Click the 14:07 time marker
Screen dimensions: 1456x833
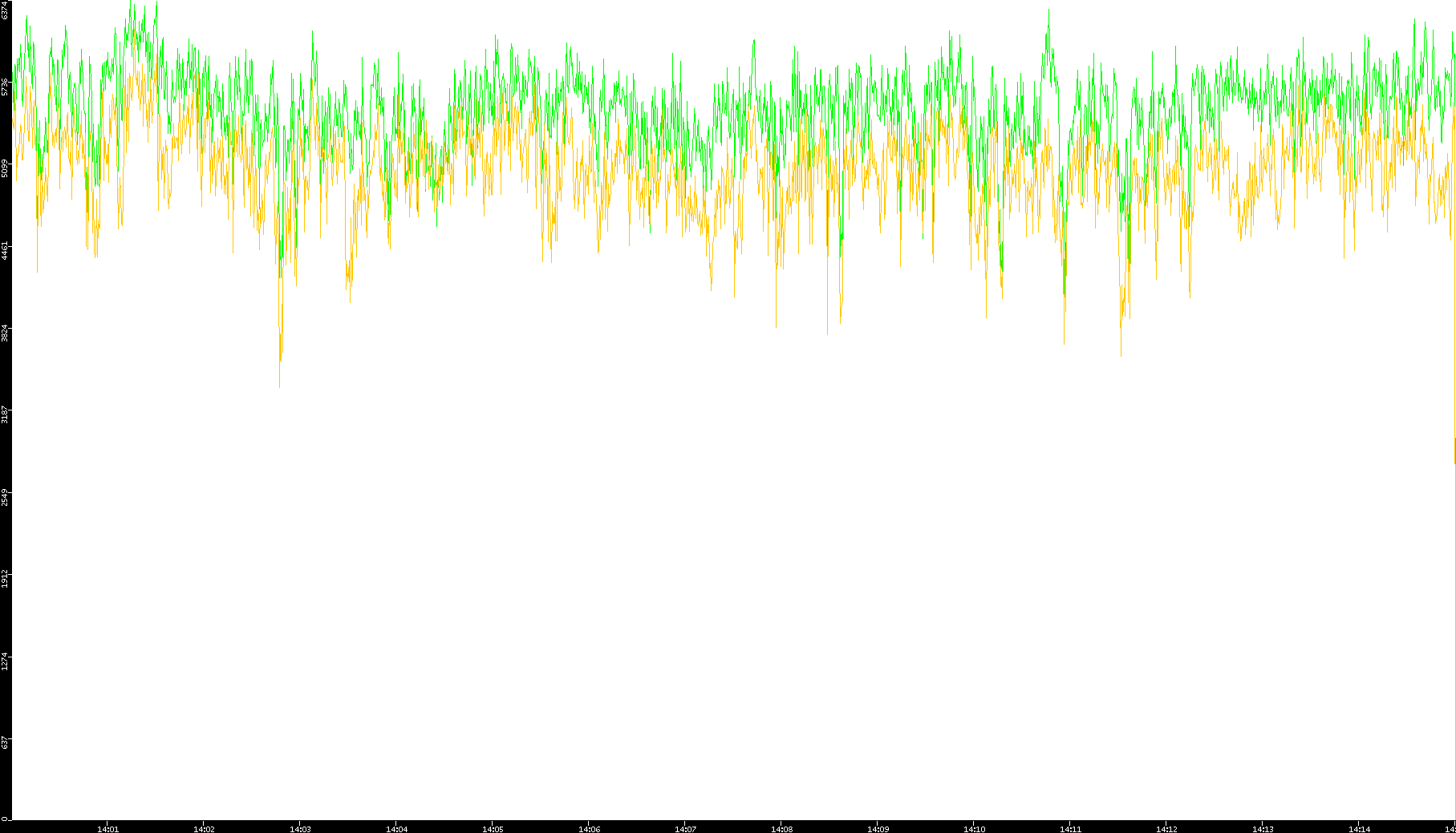[x=685, y=828]
